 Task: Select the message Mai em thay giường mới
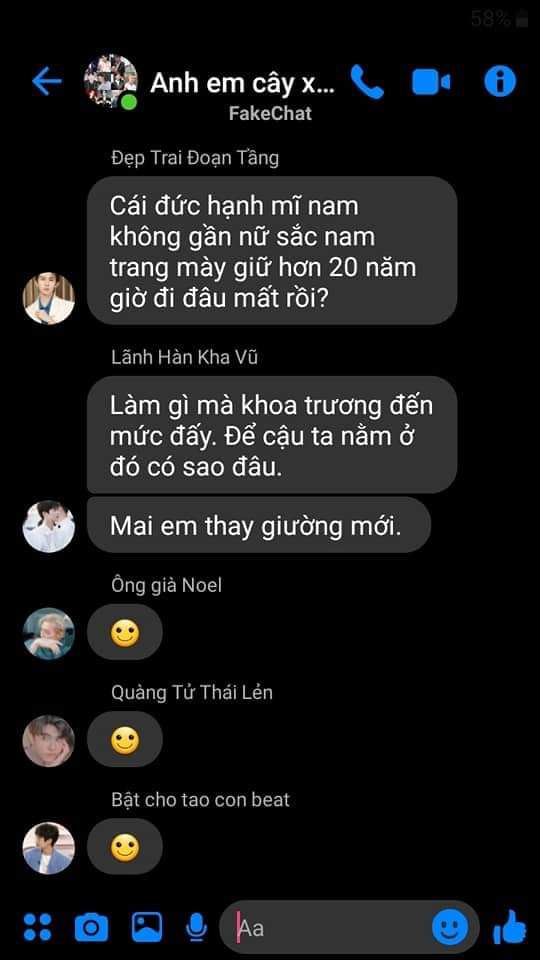coord(259,526)
